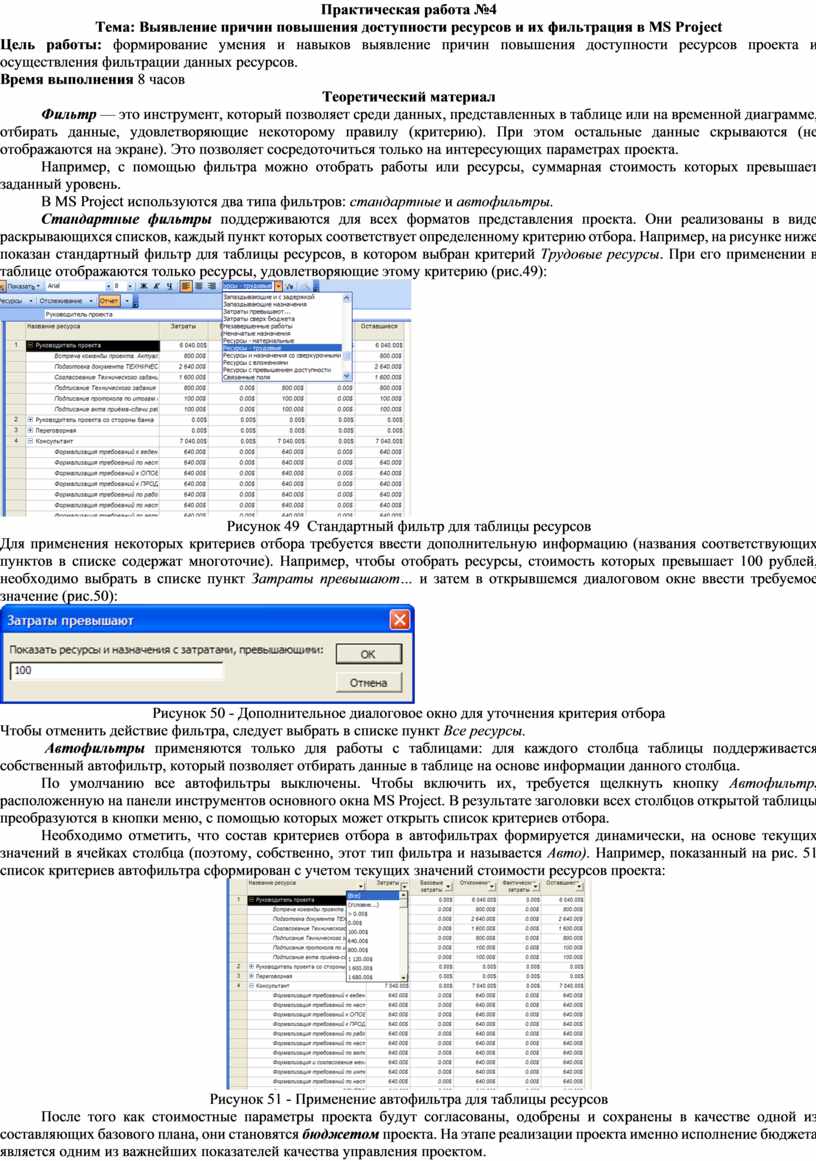The width and height of the screenshot is (816, 1161).
Task: Open Отклонение autofilter arrow
Action: [x=493, y=887]
